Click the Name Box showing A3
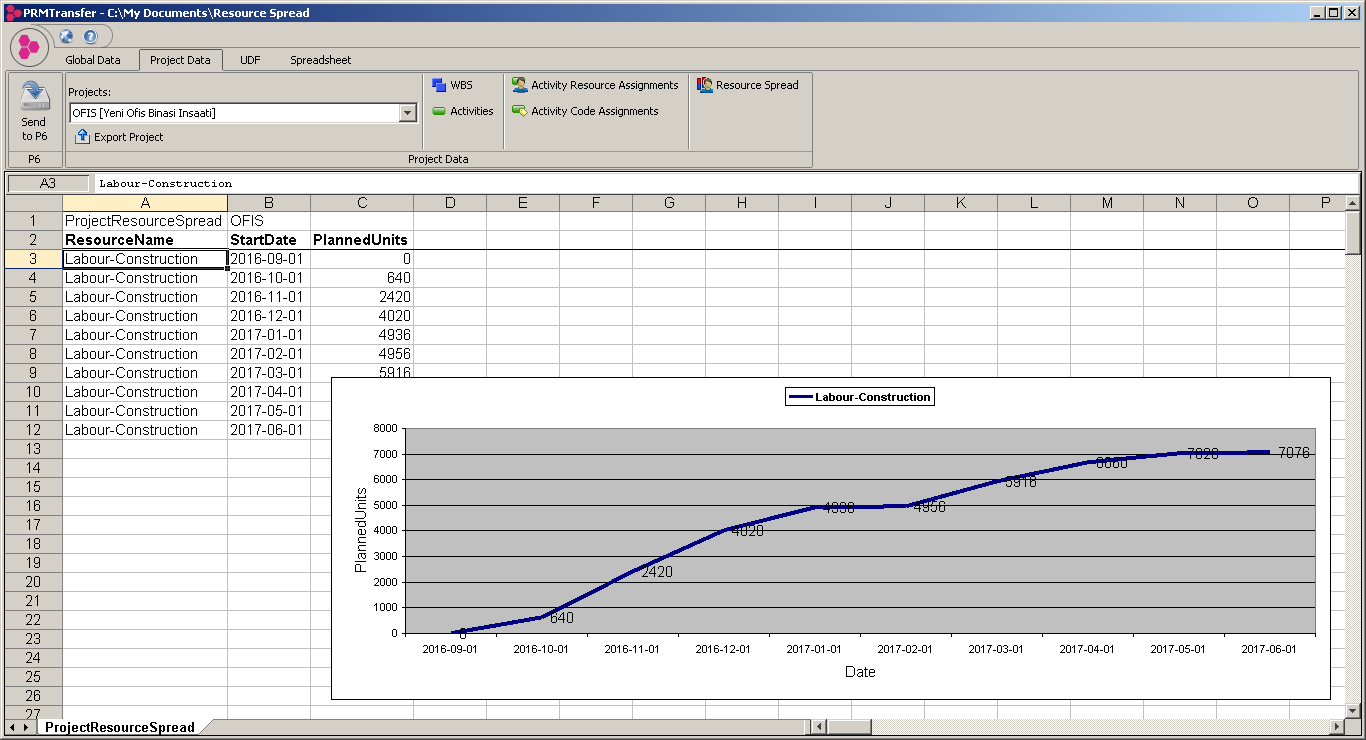The image size is (1366, 740). click(x=48, y=183)
